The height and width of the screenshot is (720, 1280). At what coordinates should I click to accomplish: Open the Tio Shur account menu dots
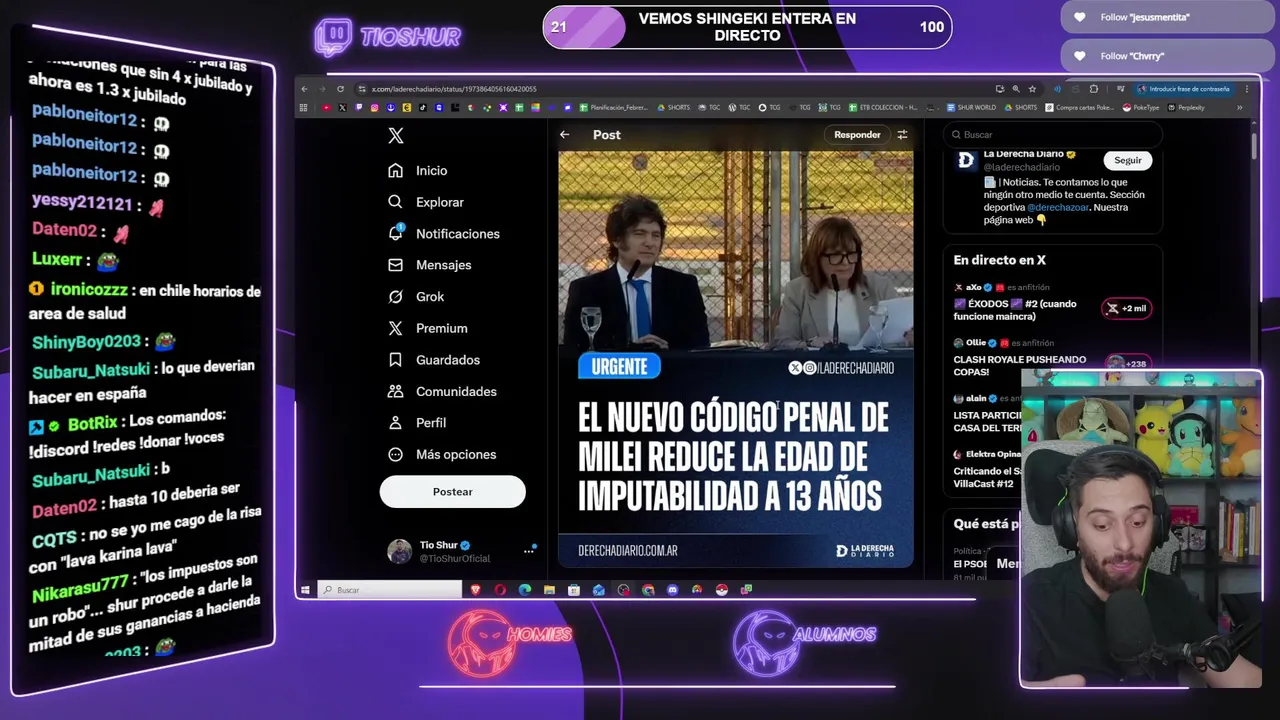tap(530, 551)
